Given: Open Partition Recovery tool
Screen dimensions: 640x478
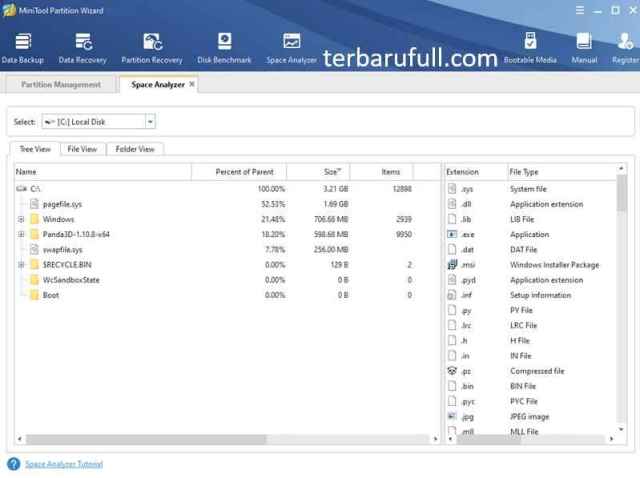Looking at the screenshot, I should [x=152, y=48].
